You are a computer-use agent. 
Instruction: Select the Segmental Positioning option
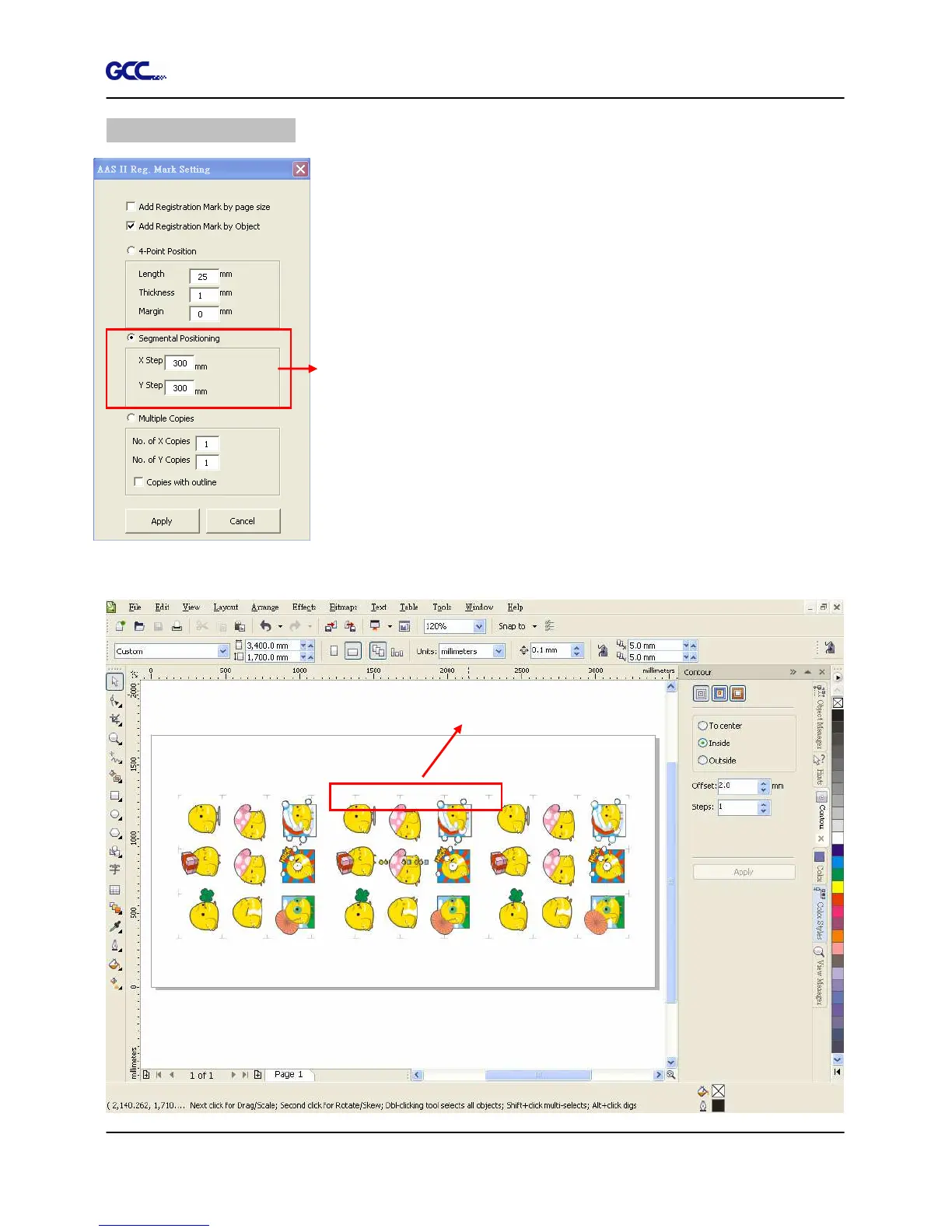tap(131, 338)
